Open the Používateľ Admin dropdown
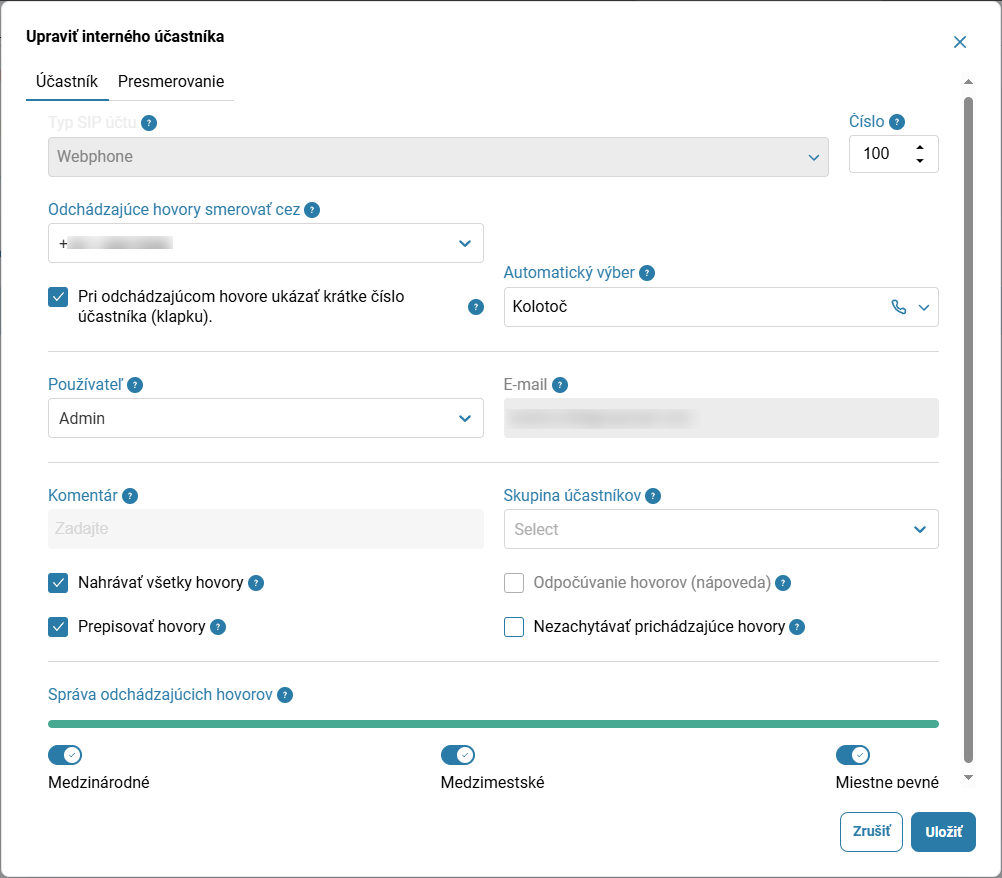 tap(266, 418)
